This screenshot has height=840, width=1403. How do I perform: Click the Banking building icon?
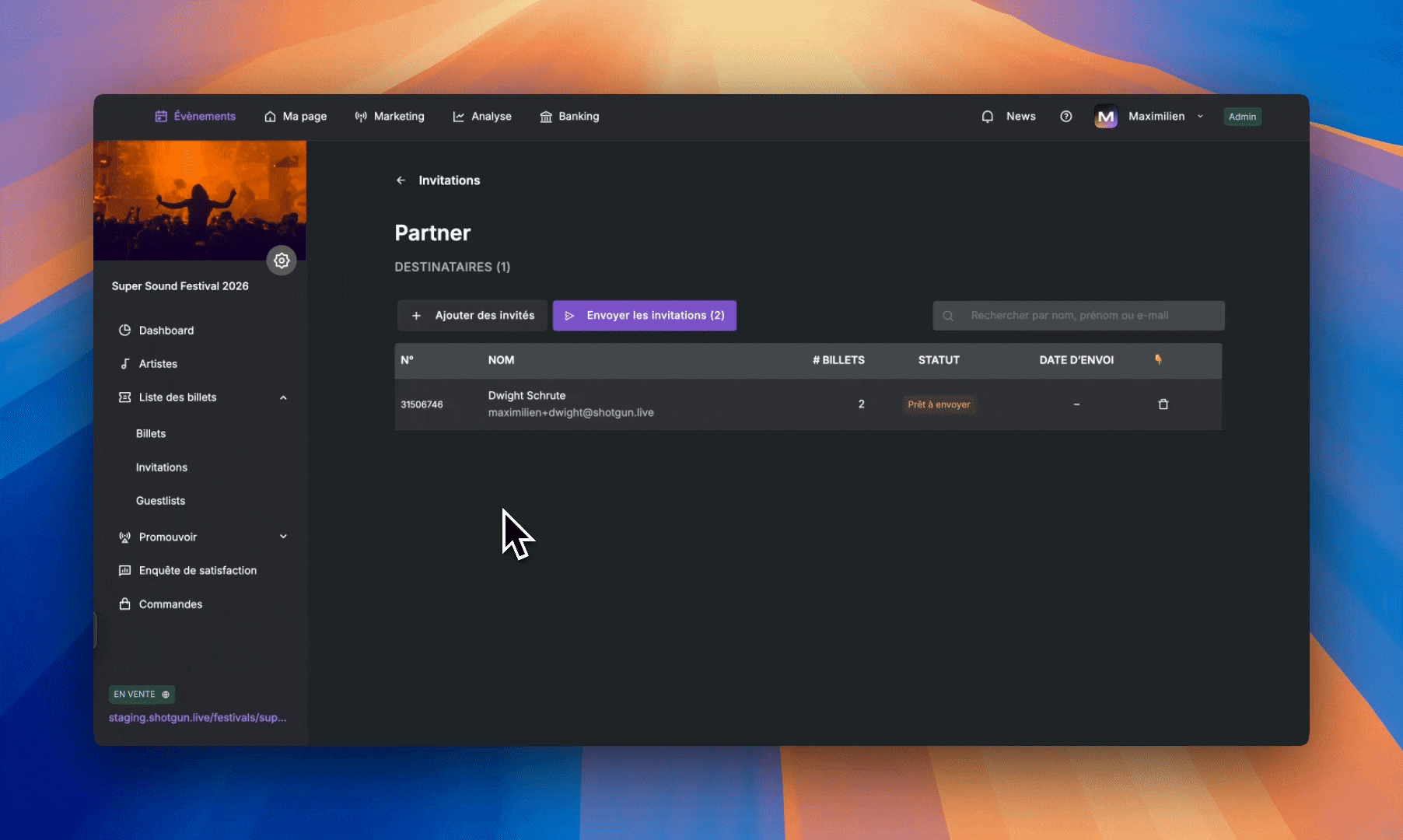pos(546,117)
